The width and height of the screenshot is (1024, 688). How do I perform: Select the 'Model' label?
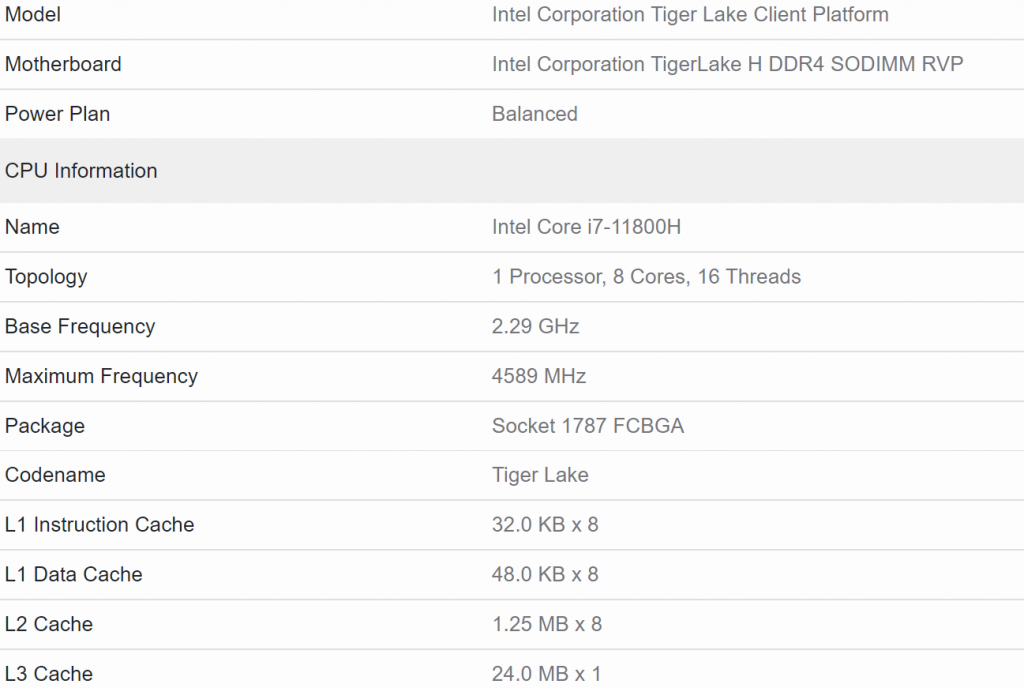(x=33, y=14)
